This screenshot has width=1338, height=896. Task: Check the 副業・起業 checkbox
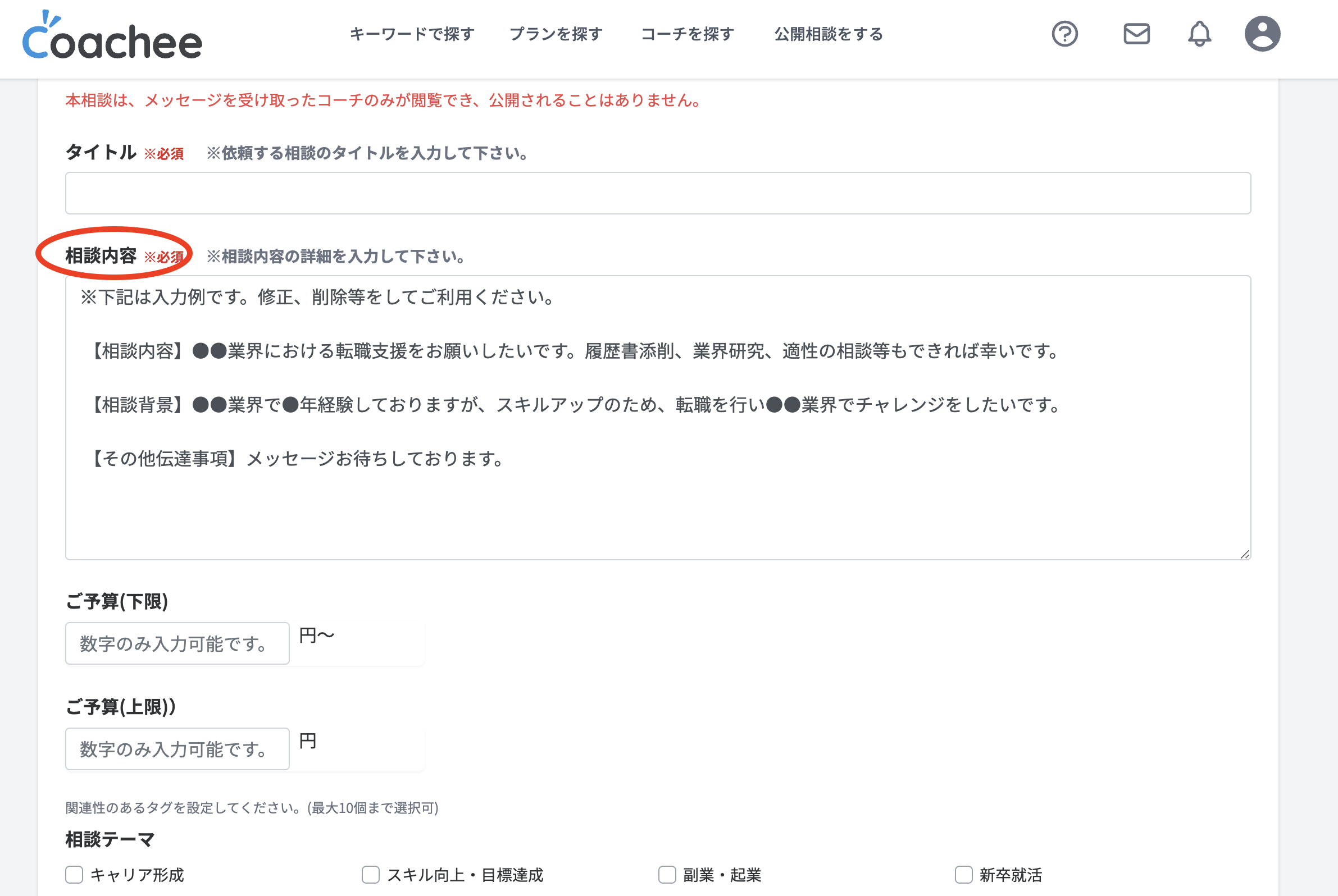[x=667, y=874]
